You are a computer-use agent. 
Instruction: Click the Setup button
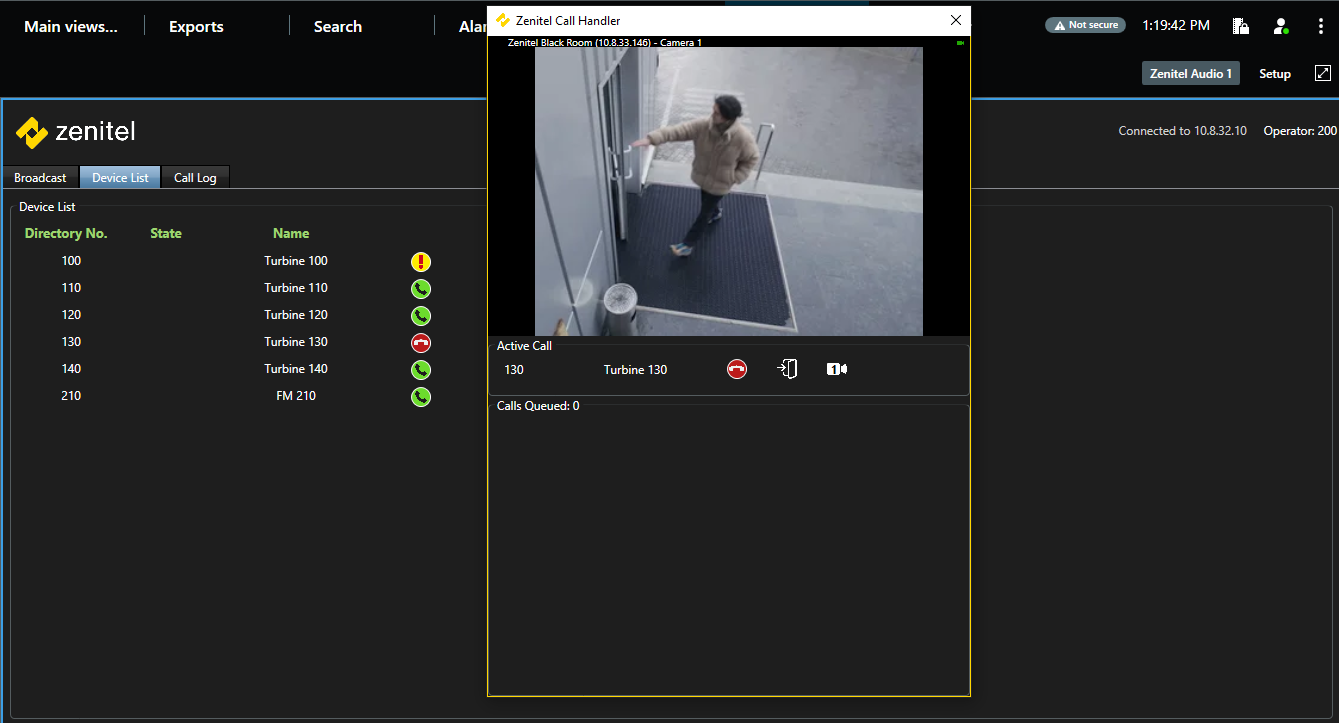[x=1274, y=74]
